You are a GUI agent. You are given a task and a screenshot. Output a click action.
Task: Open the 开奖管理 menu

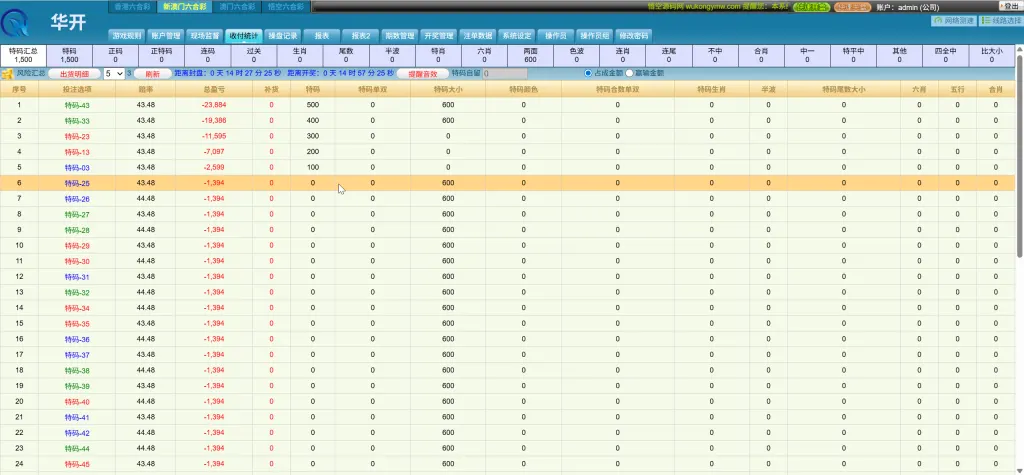click(x=438, y=35)
